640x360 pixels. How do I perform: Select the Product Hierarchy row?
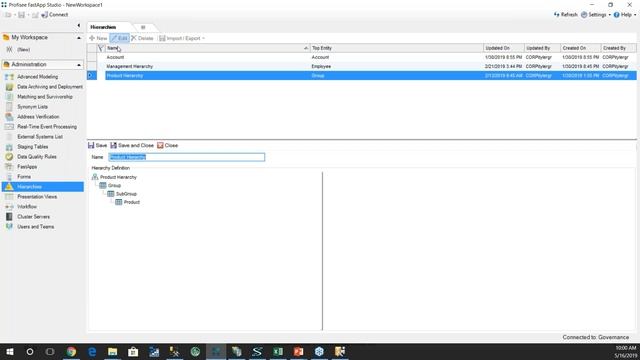[x=362, y=76]
